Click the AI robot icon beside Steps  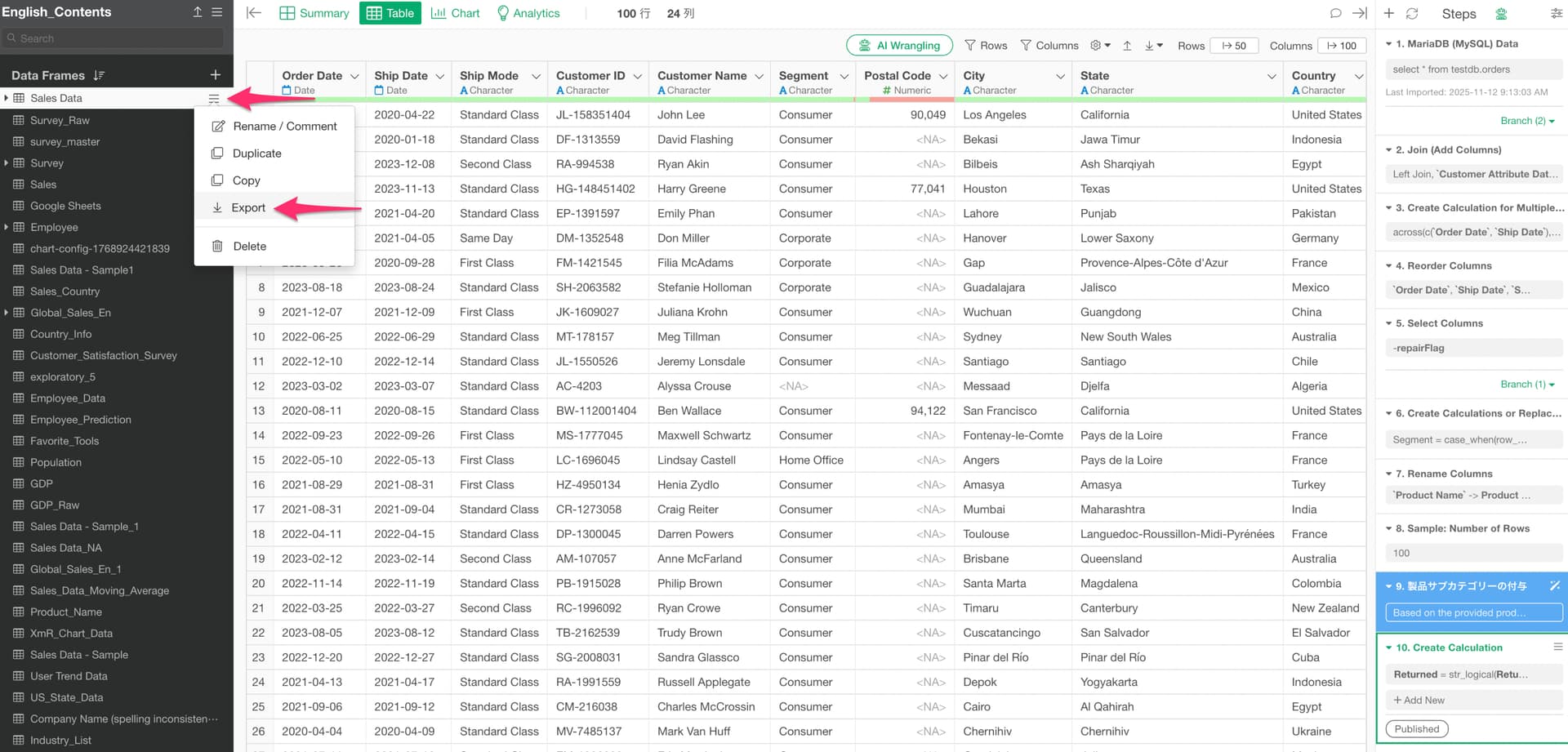(1501, 13)
